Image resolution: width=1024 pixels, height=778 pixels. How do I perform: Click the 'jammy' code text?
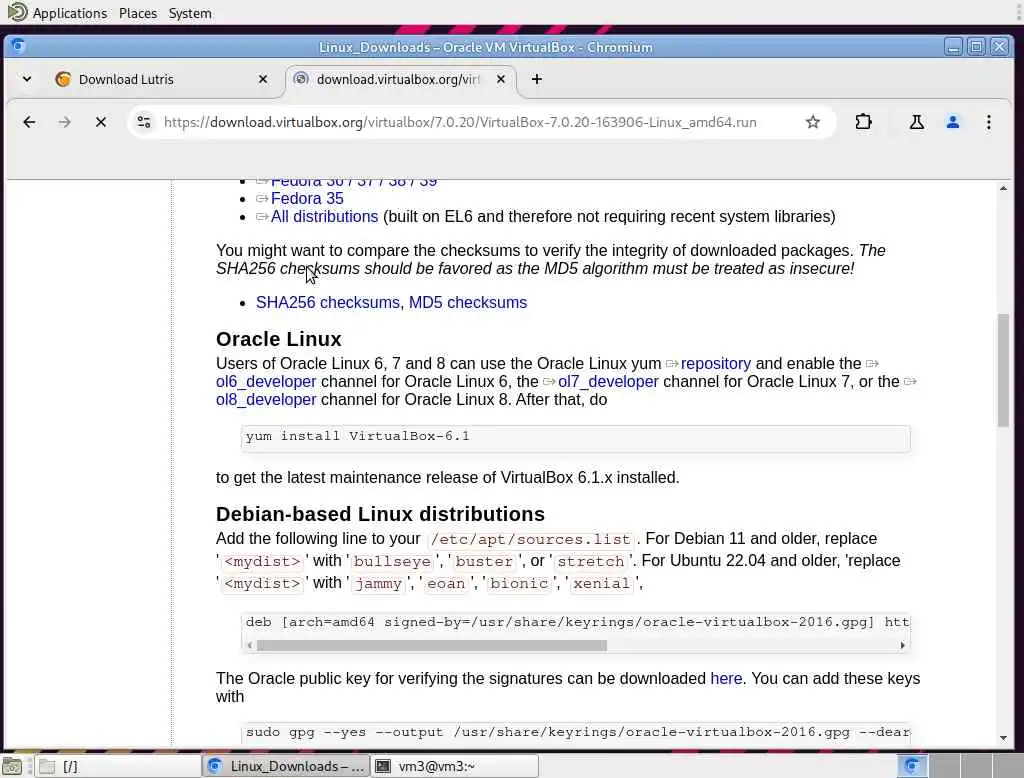coord(379,584)
